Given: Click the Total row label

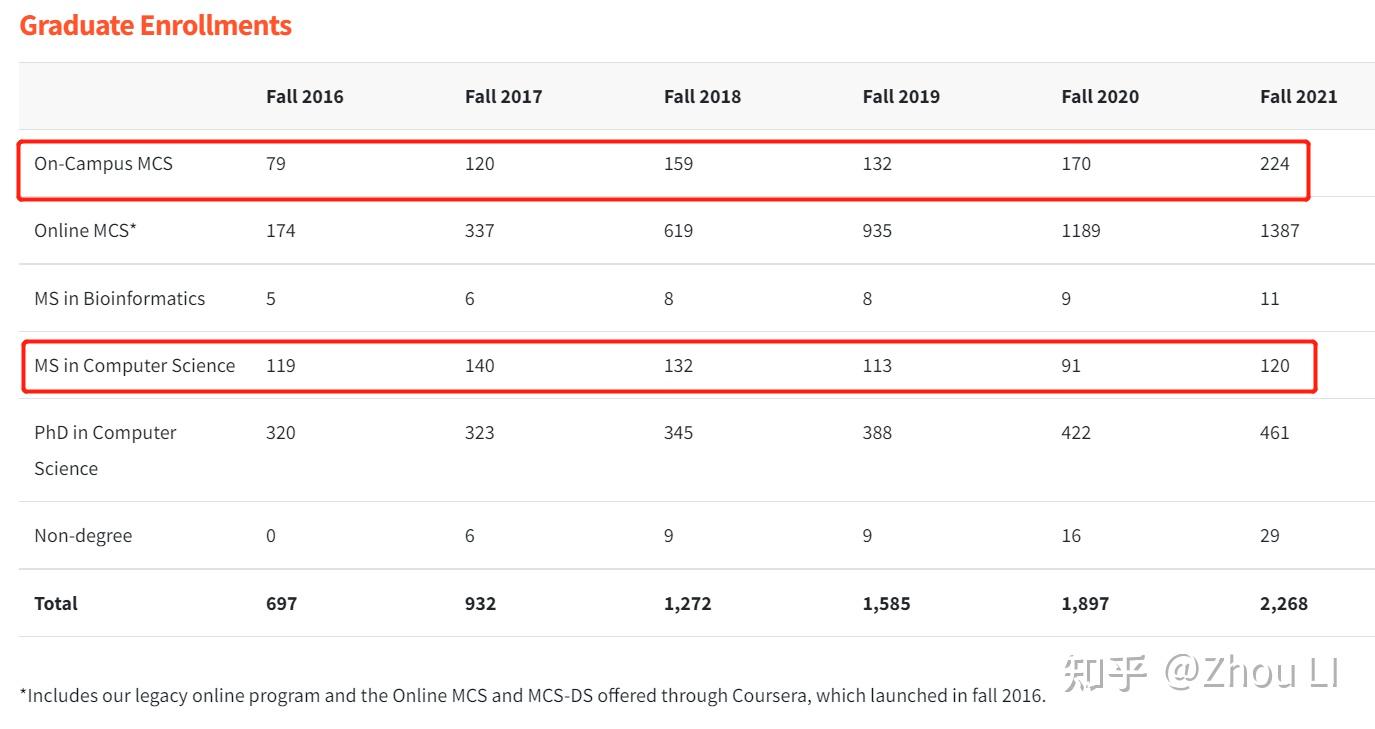Looking at the screenshot, I should click(x=55, y=603).
